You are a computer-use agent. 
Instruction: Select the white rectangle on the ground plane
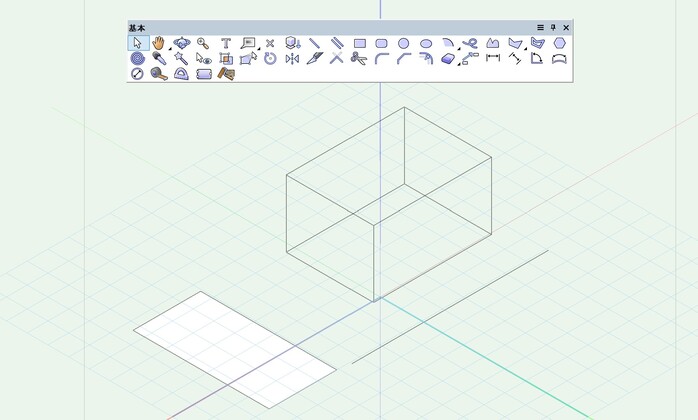coord(235,350)
